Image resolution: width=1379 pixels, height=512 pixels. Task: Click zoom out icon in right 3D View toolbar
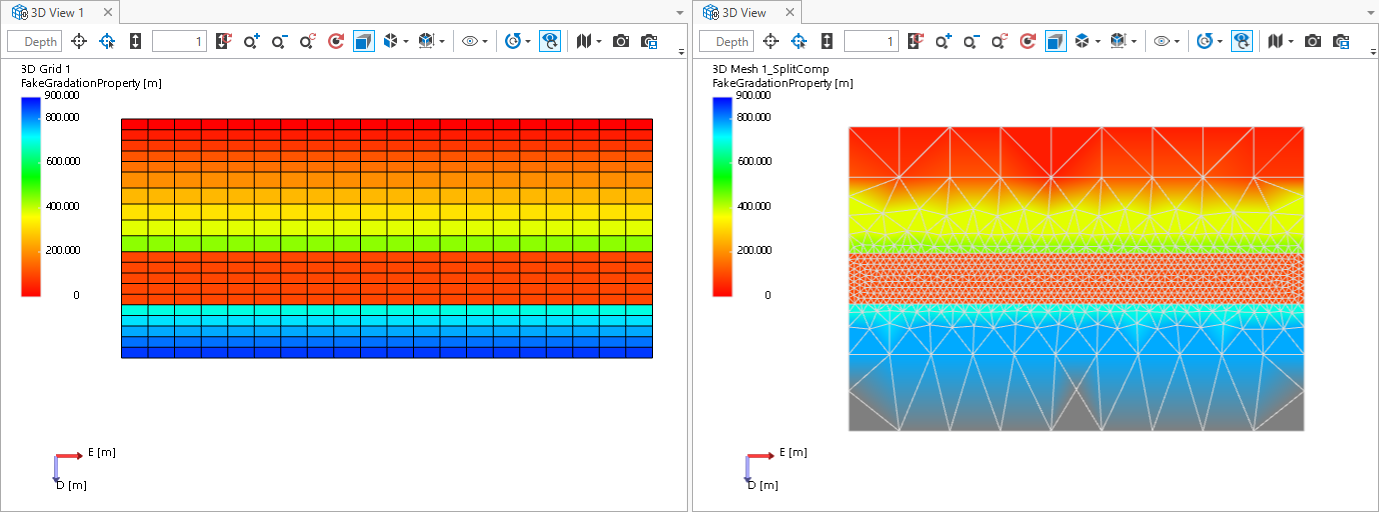pyautogui.click(x=970, y=41)
